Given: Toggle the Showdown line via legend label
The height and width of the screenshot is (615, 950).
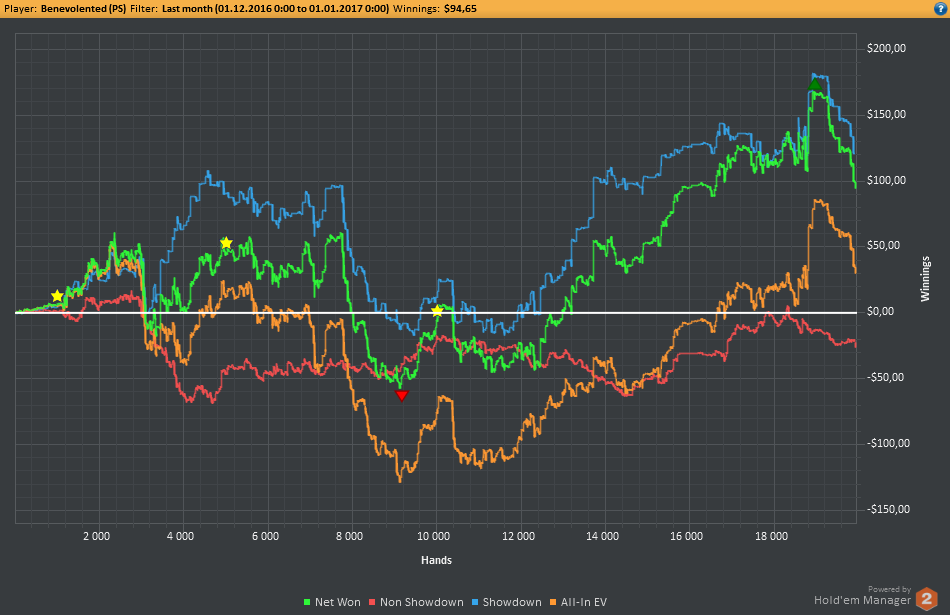Looking at the screenshot, I should tap(512, 602).
